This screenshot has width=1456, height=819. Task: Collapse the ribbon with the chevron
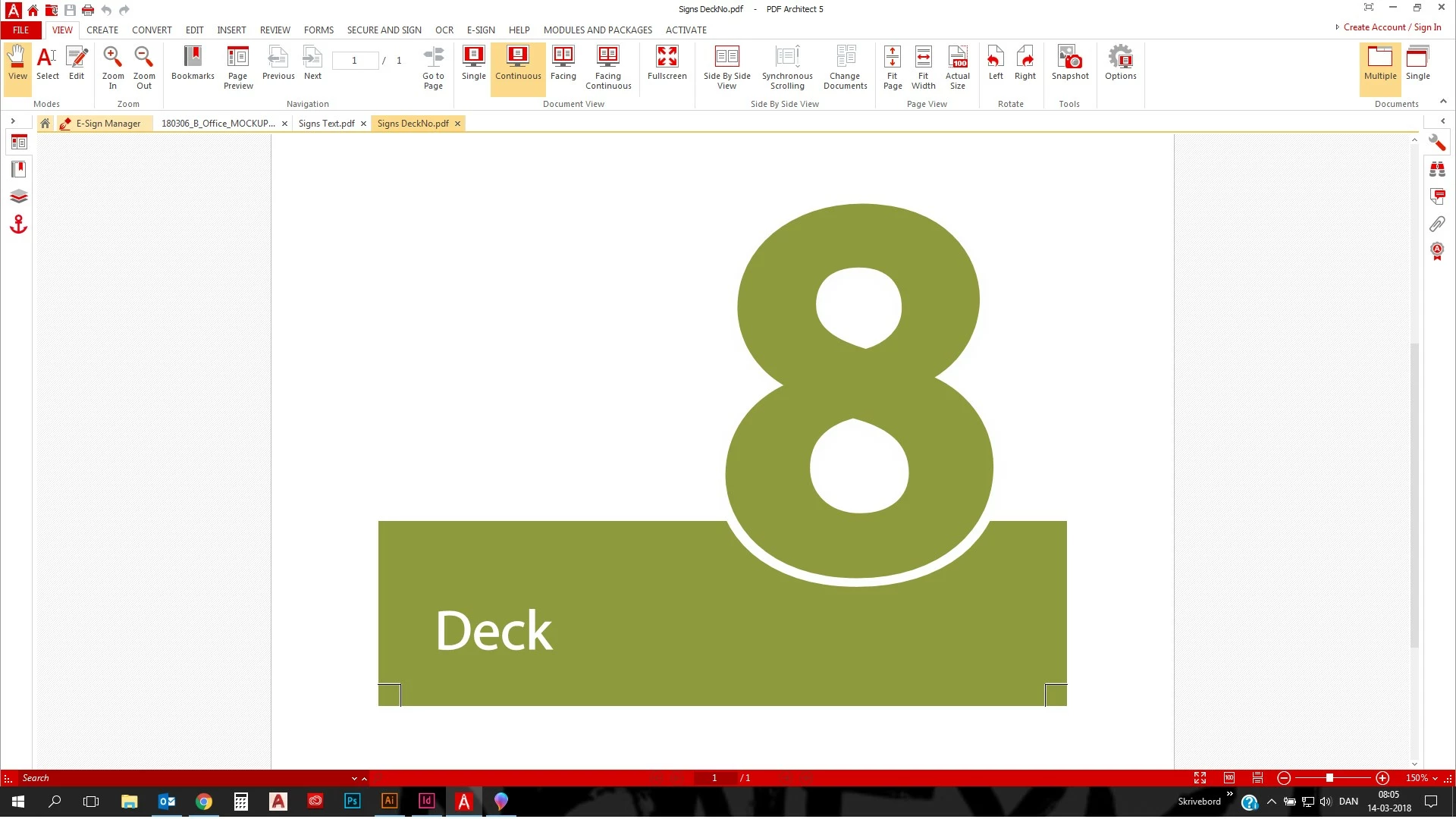pyautogui.click(x=1443, y=102)
